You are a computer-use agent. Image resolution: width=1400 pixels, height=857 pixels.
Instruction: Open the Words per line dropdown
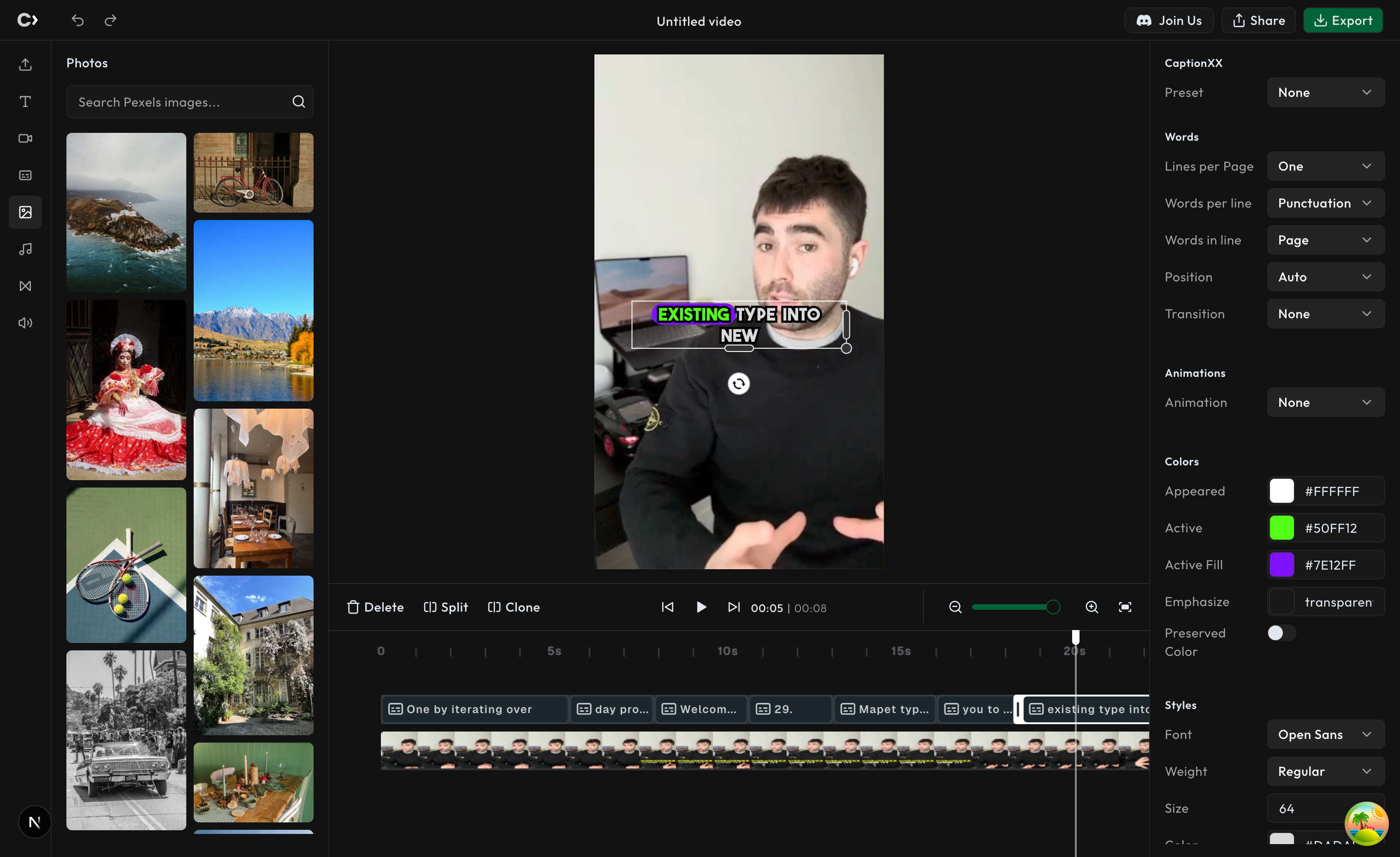[x=1326, y=203]
